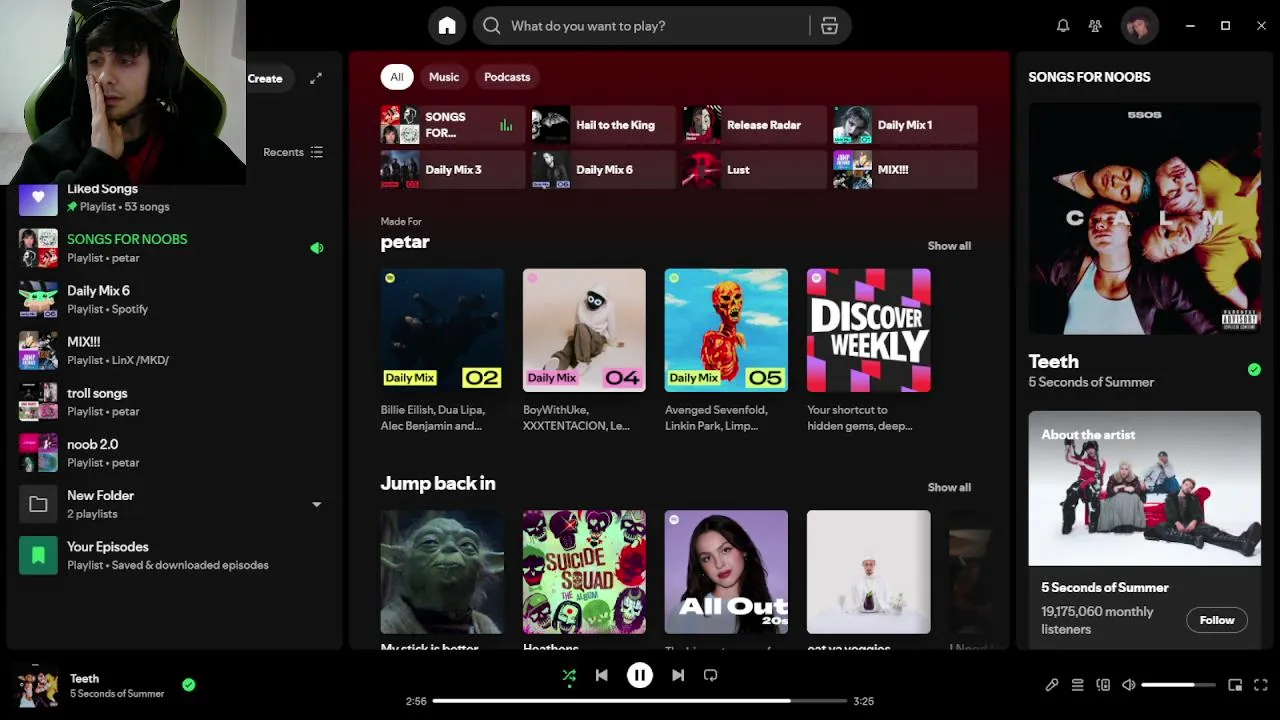
Task: Follow 5 Seconds of Summer
Action: point(1217,620)
